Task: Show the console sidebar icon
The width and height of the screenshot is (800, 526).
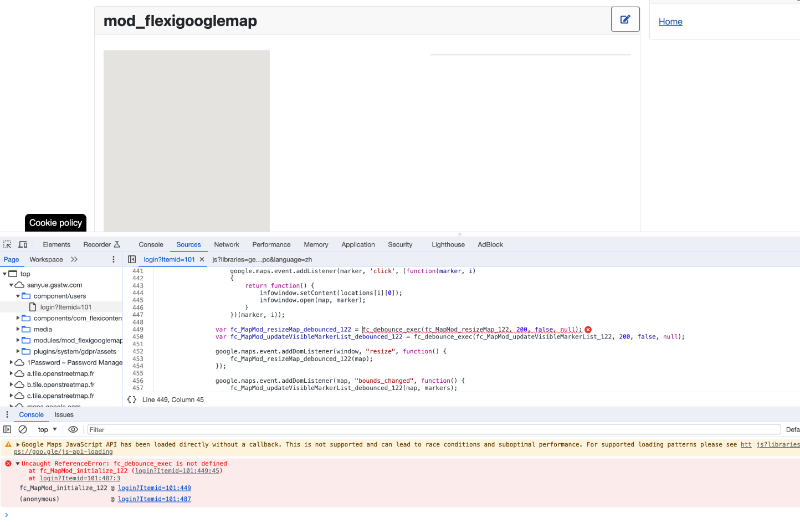Action: tap(7, 430)
